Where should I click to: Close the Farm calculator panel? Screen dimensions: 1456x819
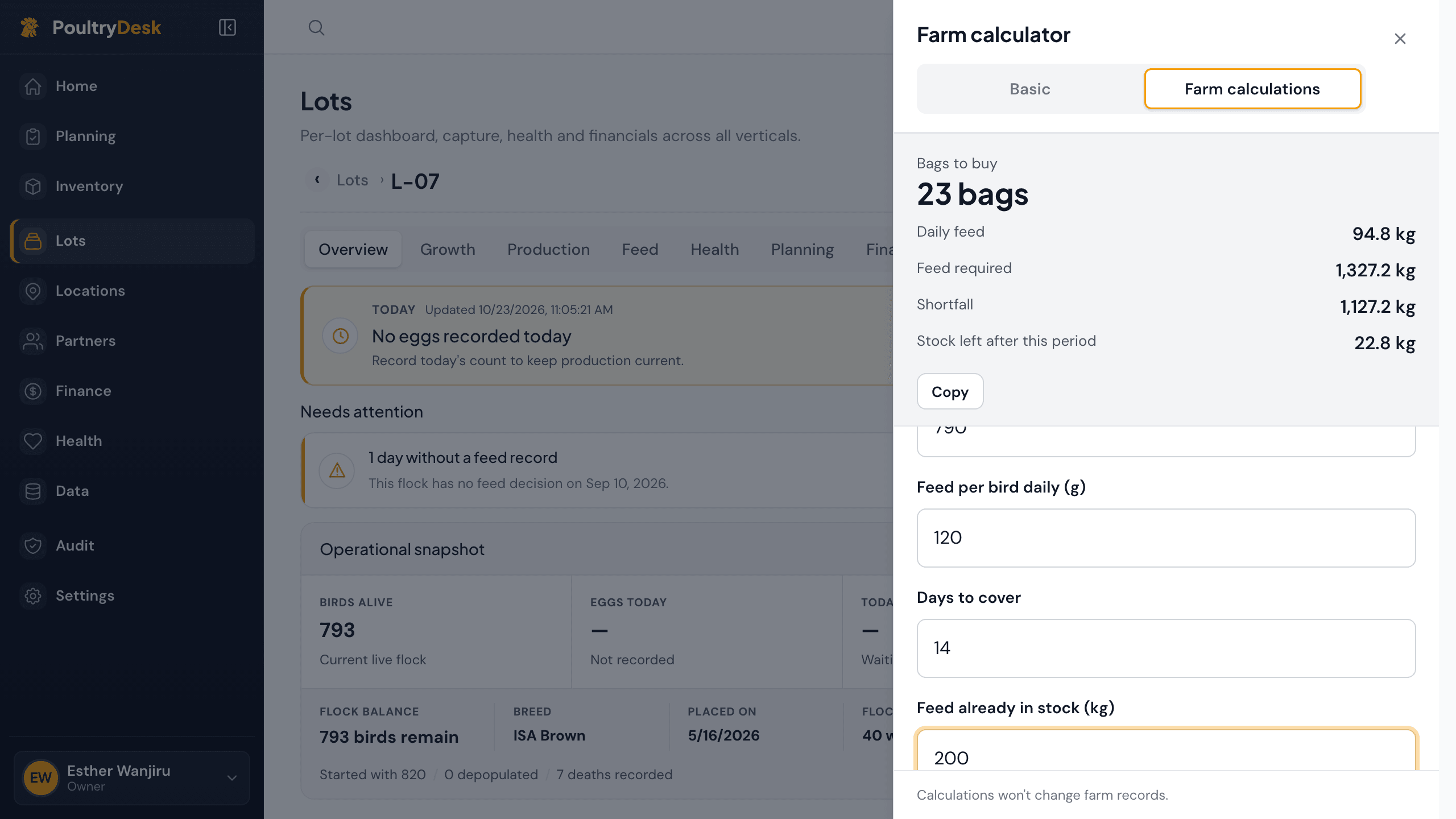click(x=1400, y=39)
